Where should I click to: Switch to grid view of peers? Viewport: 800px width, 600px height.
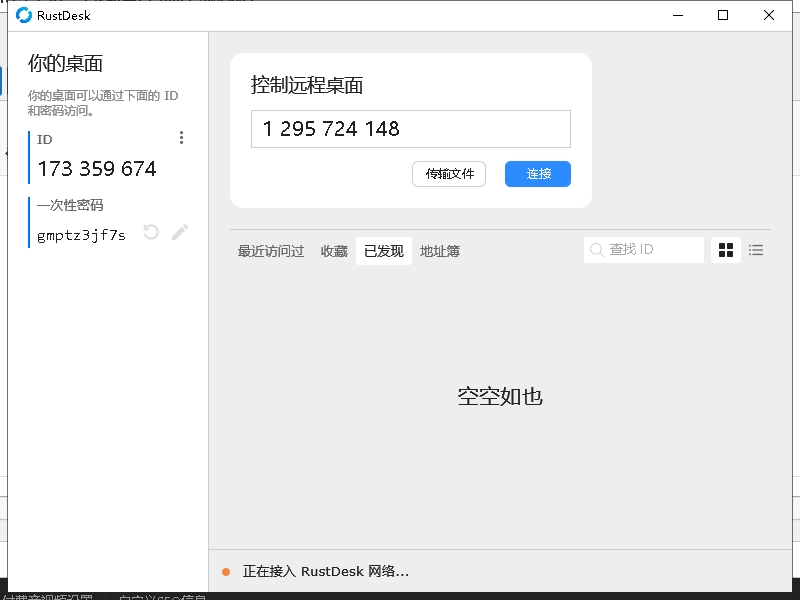pyautogui.click(x=726, y=250)
